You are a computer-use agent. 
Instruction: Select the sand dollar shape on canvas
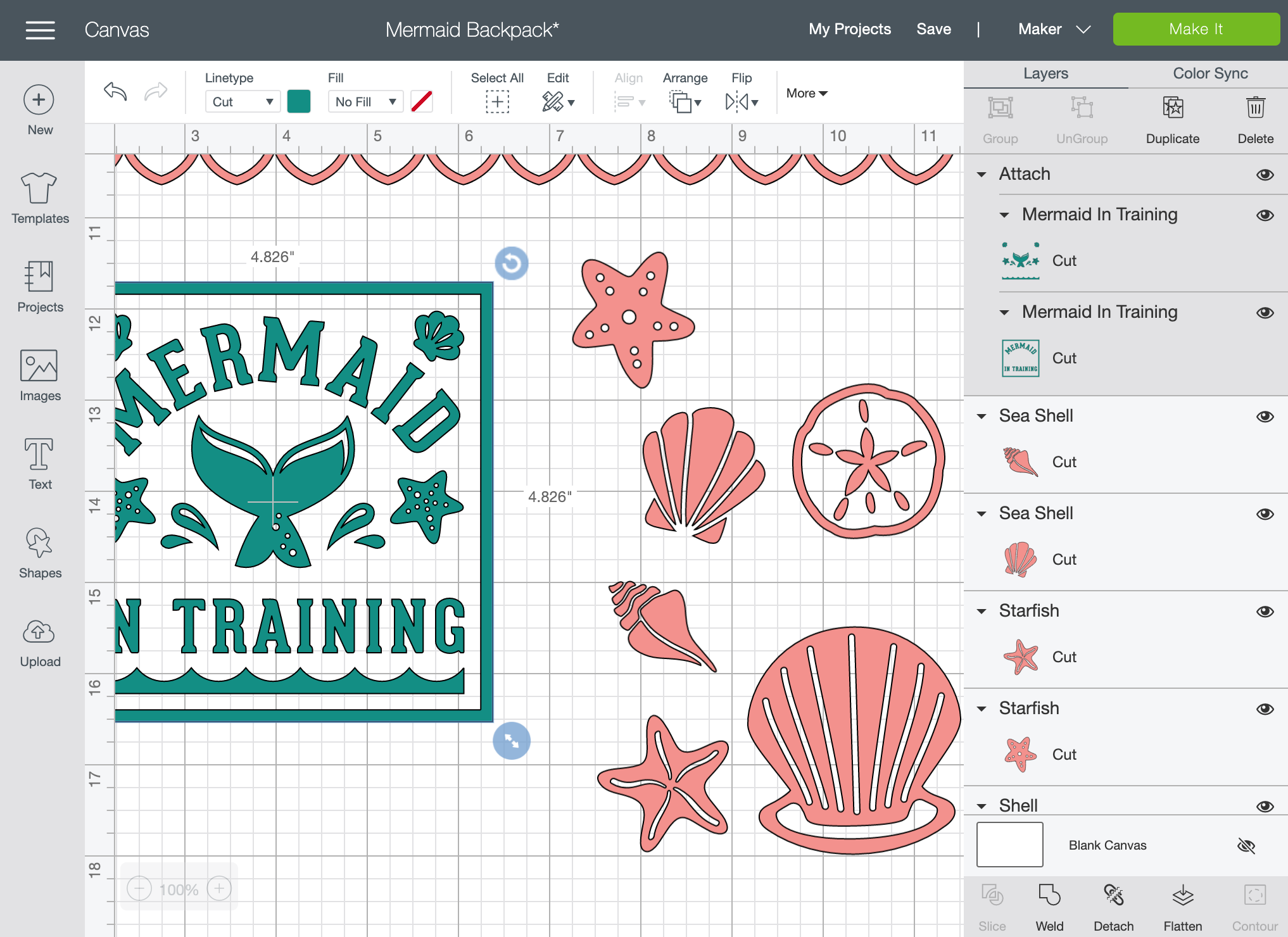point(868,461)
